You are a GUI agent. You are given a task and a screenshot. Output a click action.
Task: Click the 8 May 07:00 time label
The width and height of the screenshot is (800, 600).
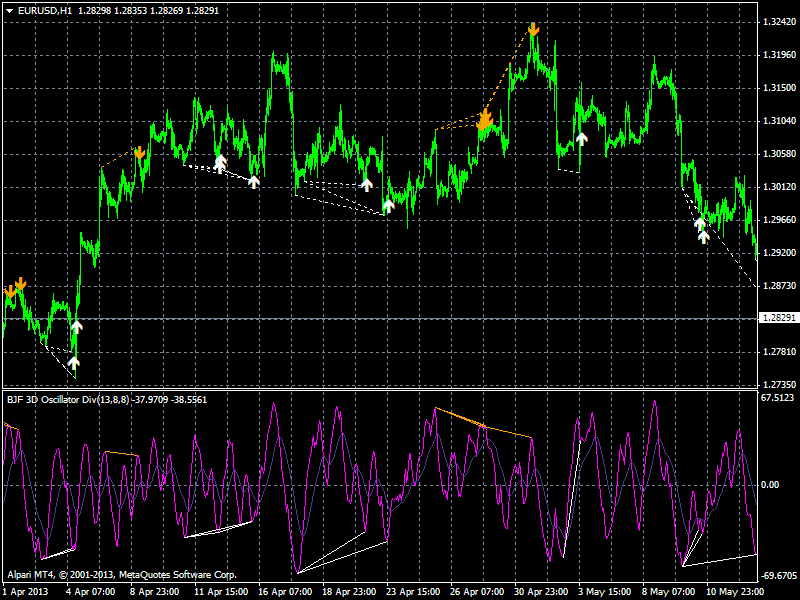click(x=669, y=592)
